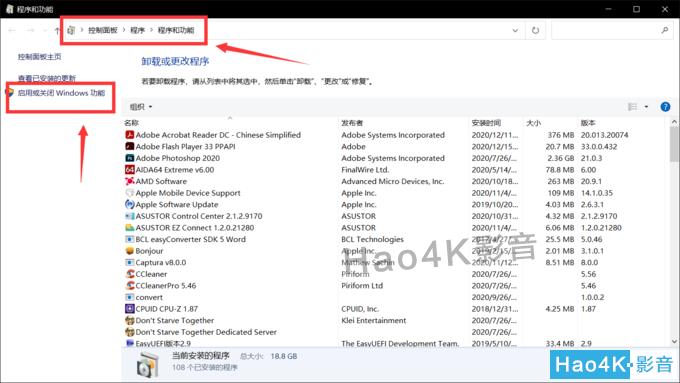
Task: Click the Adobe Photoshop 2020 icon
Action: (129, 158)
